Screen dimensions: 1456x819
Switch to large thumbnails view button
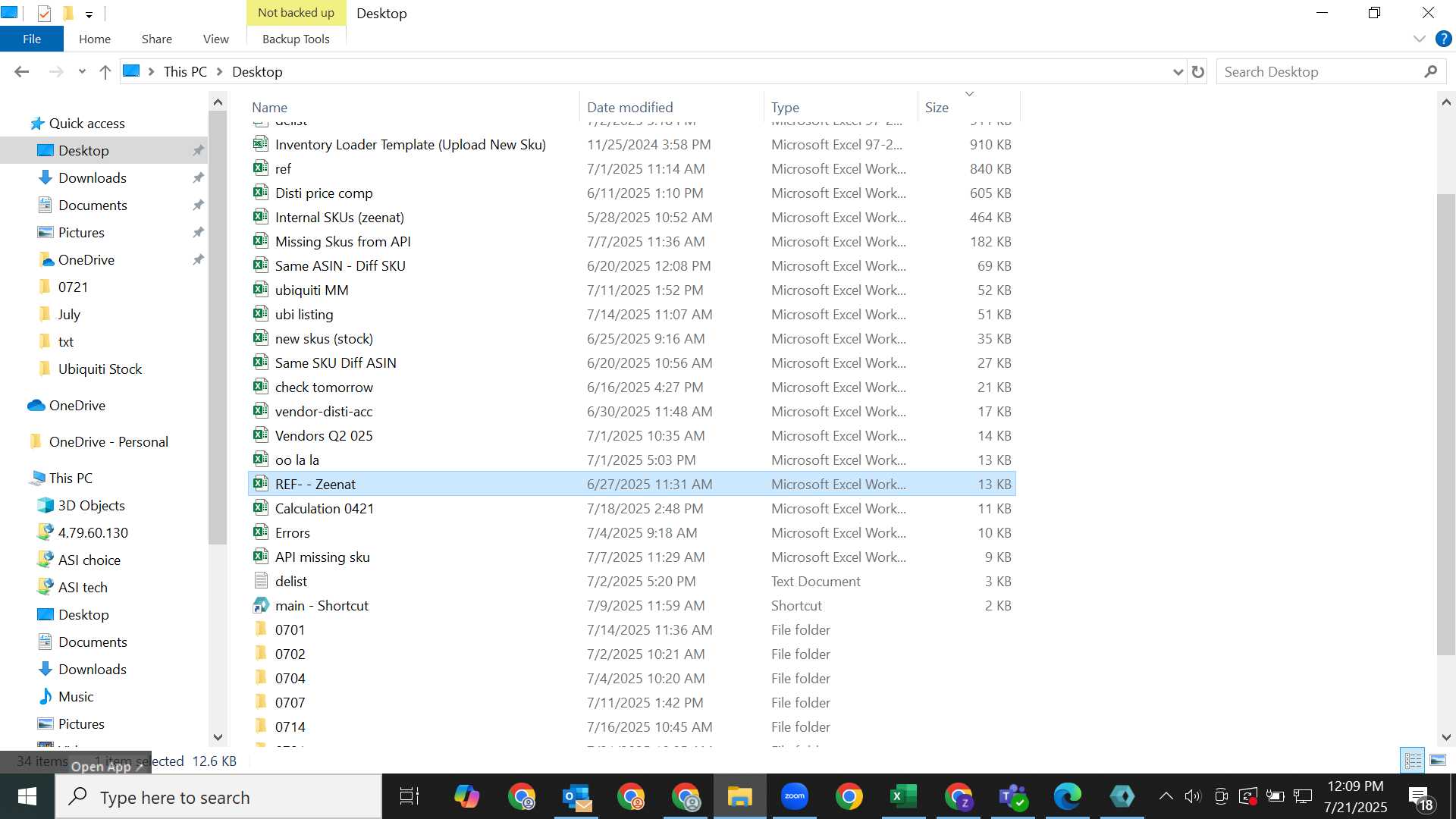pyautogui.click(x=1437, y=760)
